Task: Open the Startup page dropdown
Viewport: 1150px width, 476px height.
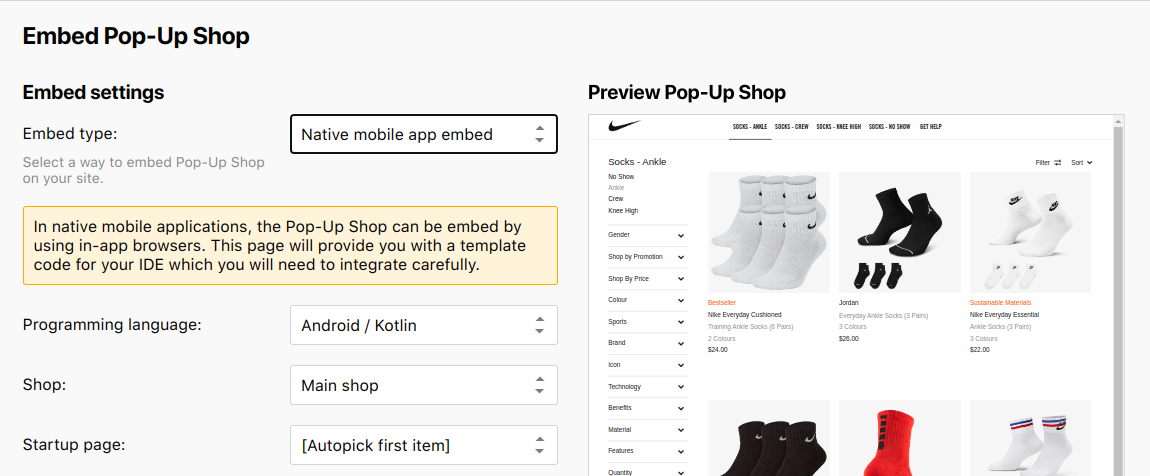Action: (424, 445)
